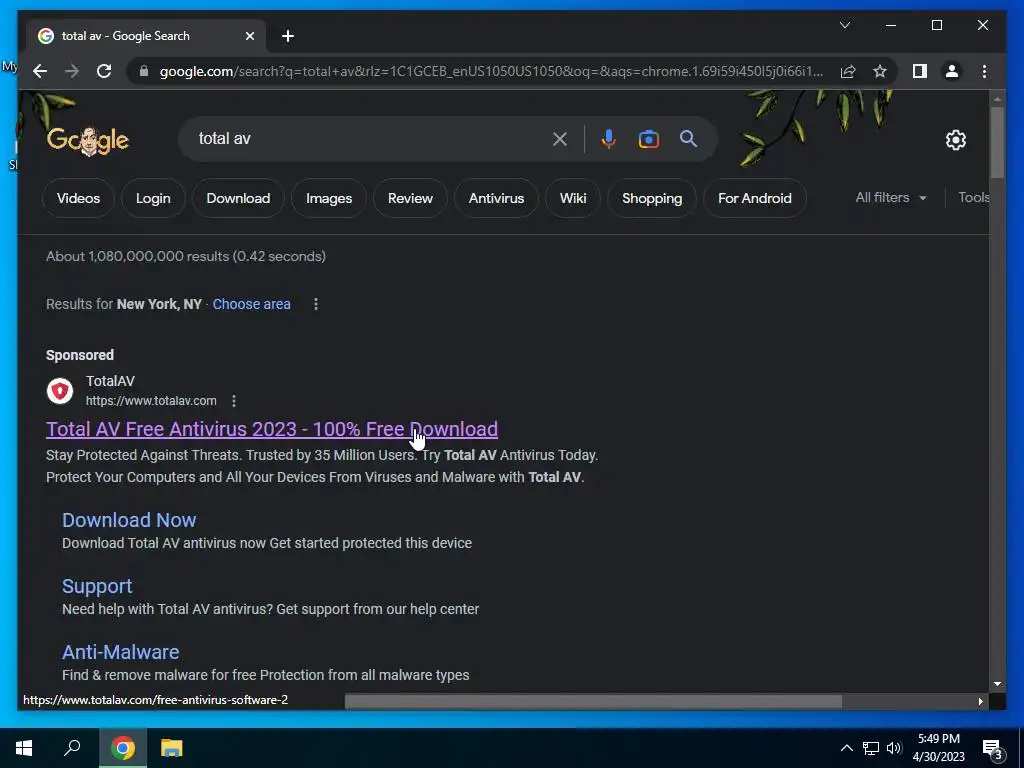
Task: Search by image with the camera icon
Action: (x=648, y=139)
